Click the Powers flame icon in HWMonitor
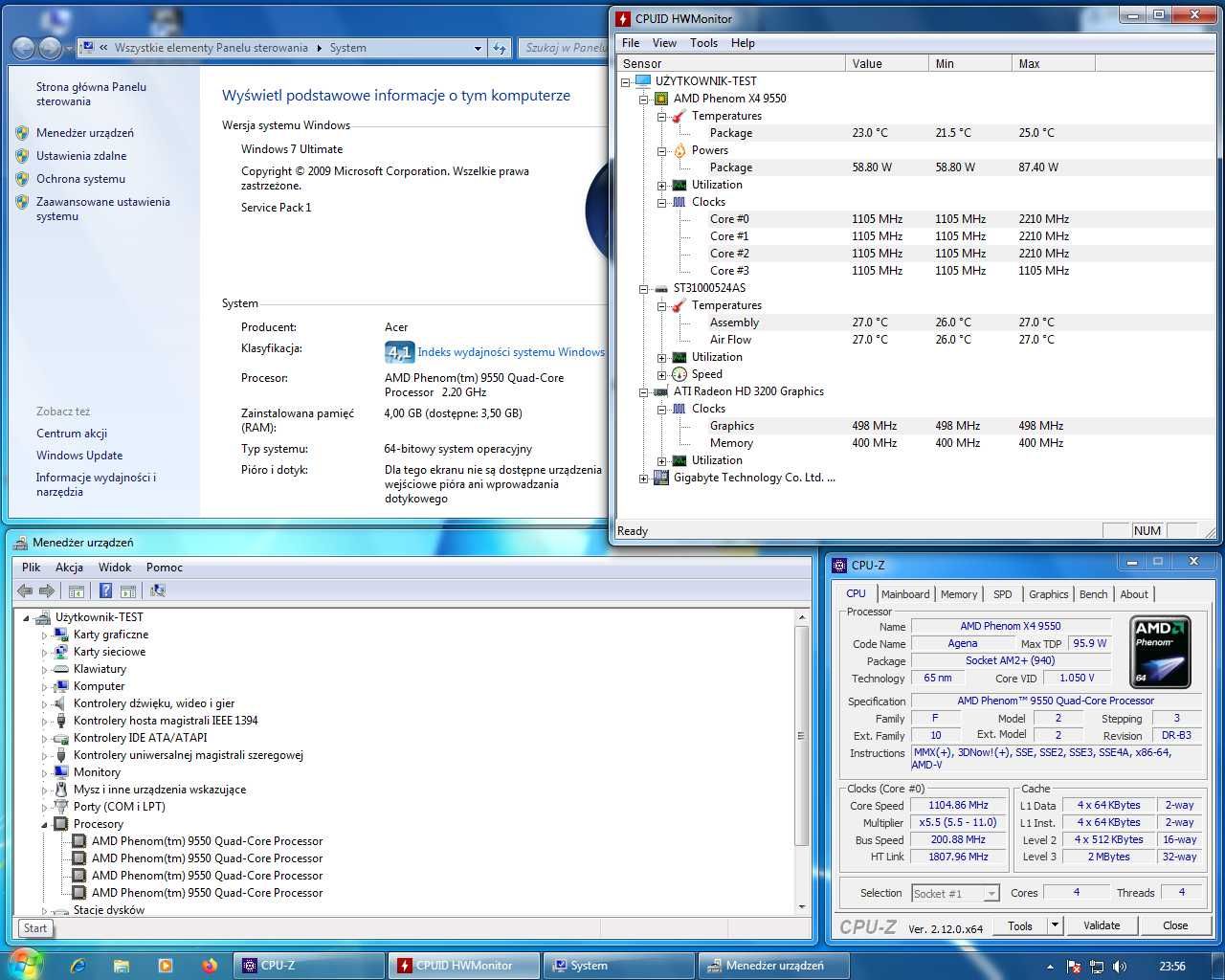This screenshot has width=1225, height=980. (x=679, y=150)
